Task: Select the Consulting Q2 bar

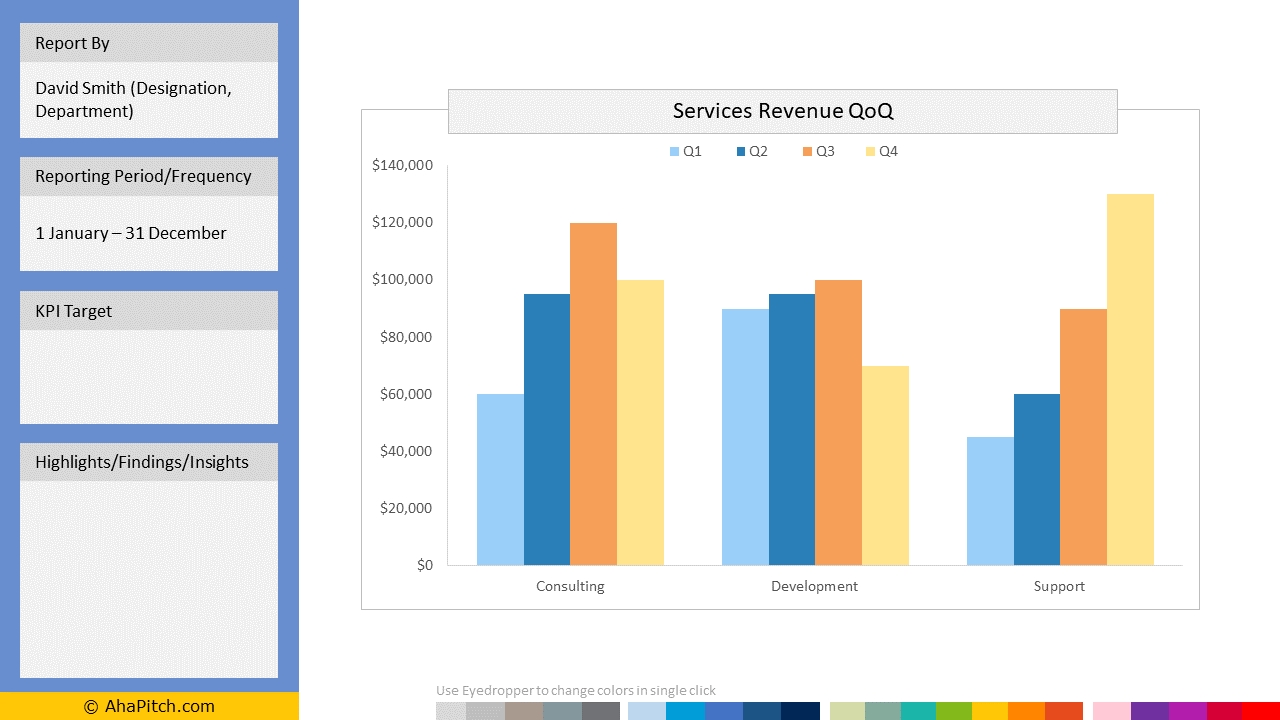Action: pyautogui.click(x=547, y=429)
